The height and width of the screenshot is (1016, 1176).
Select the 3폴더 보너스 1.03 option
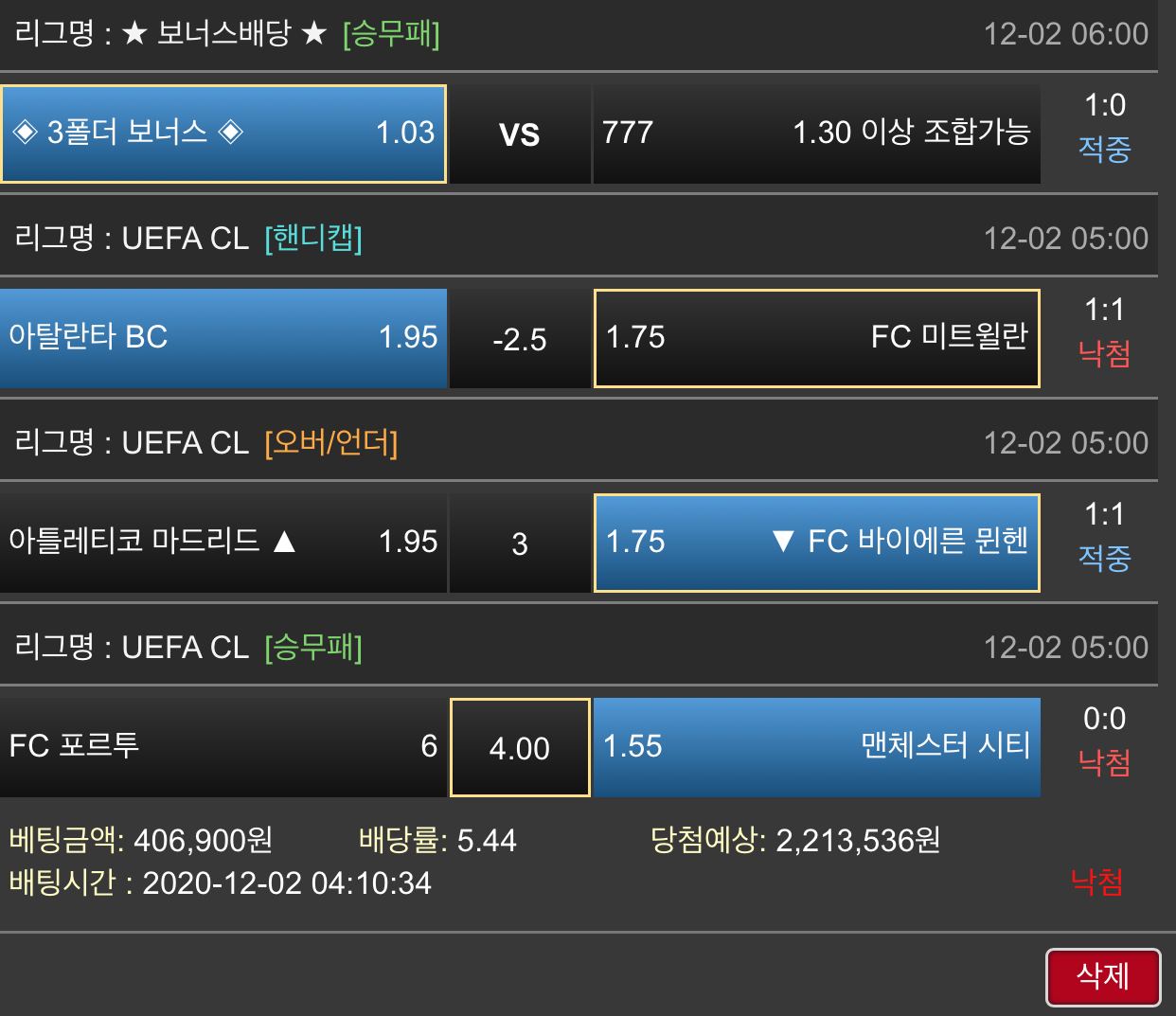click(223, 134)
